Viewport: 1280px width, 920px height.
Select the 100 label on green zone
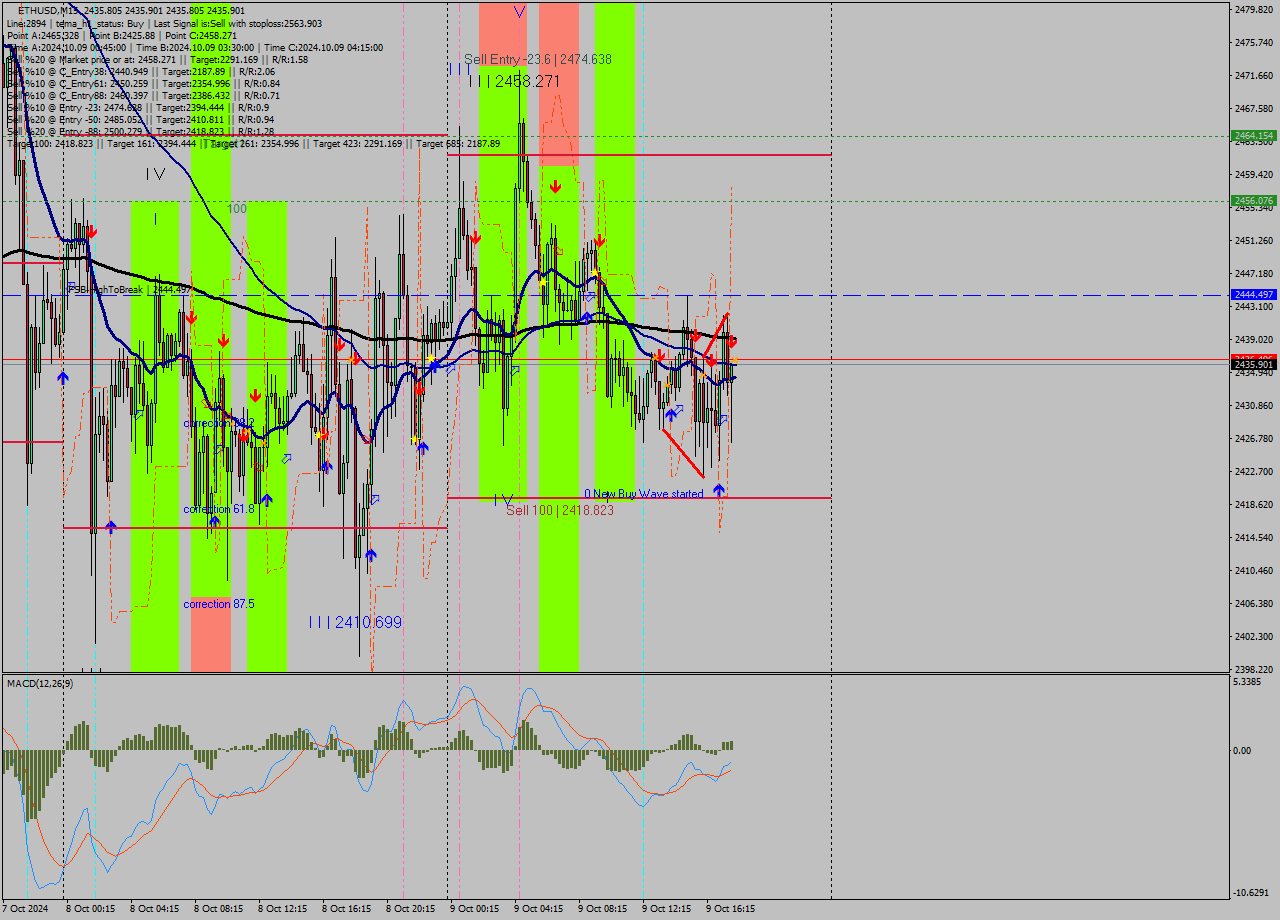(x=237, y=209)
